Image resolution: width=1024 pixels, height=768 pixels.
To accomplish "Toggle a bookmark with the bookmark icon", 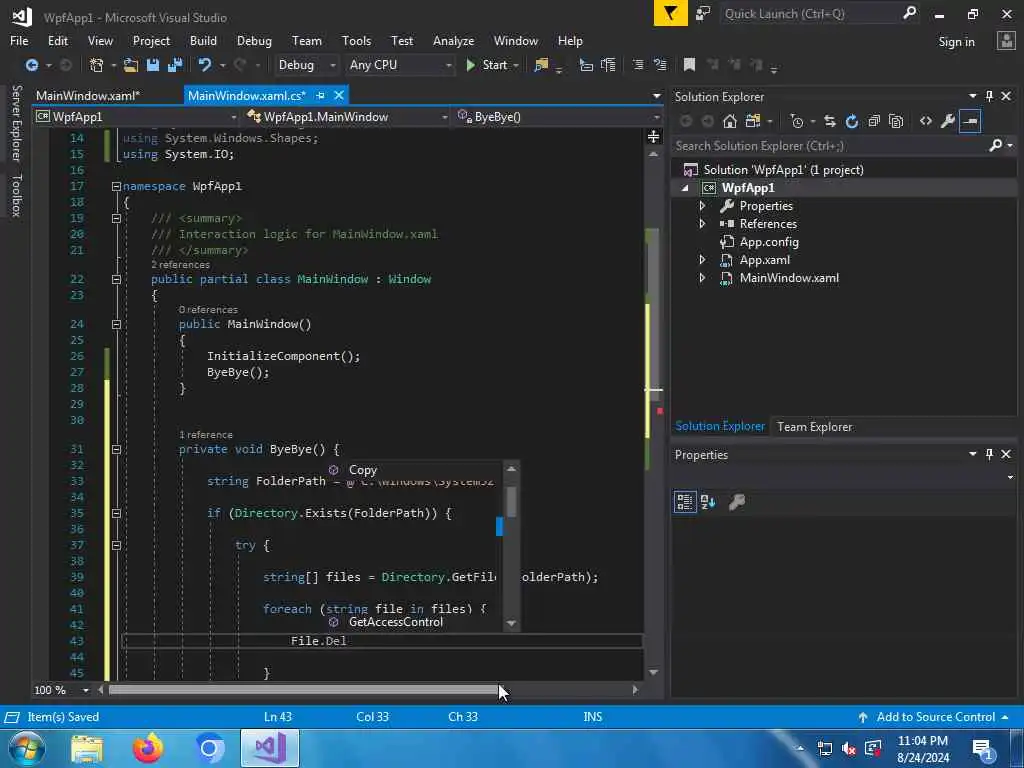I will click(x=689, y=65).
